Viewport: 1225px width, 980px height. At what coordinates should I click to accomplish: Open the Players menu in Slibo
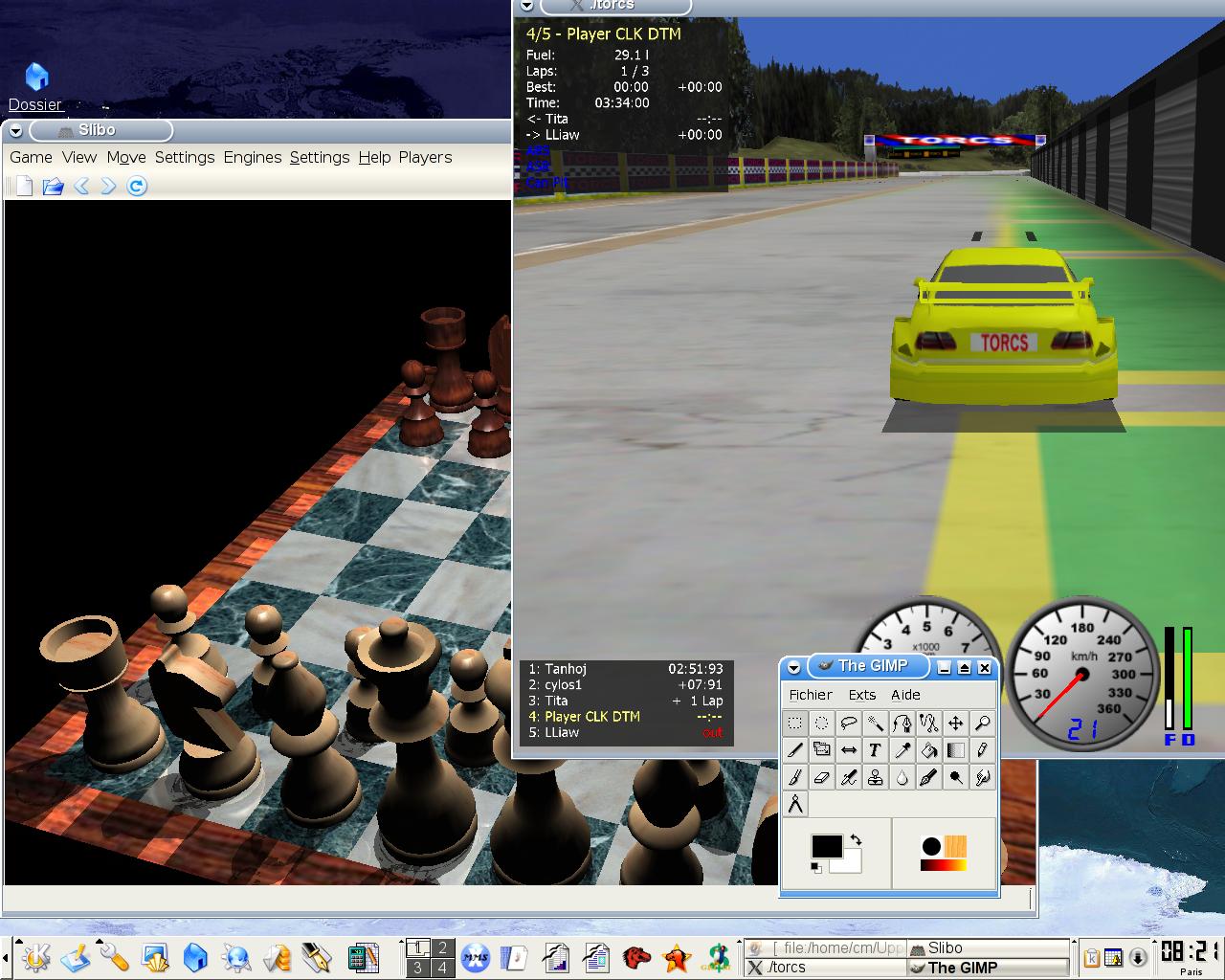[x=425, y=157]
